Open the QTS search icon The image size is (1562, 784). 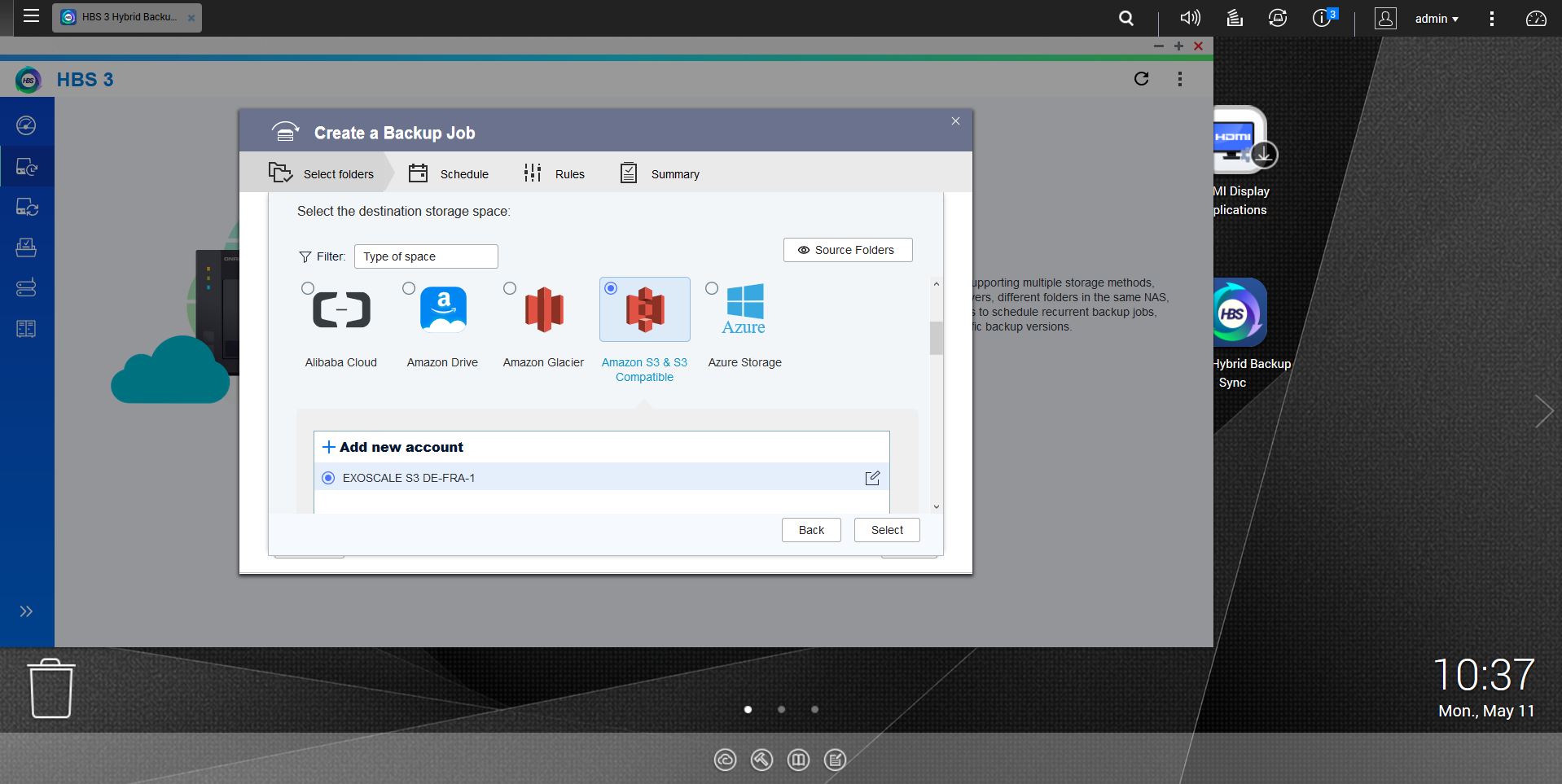pyautogui.click(x=1126, y=18)
